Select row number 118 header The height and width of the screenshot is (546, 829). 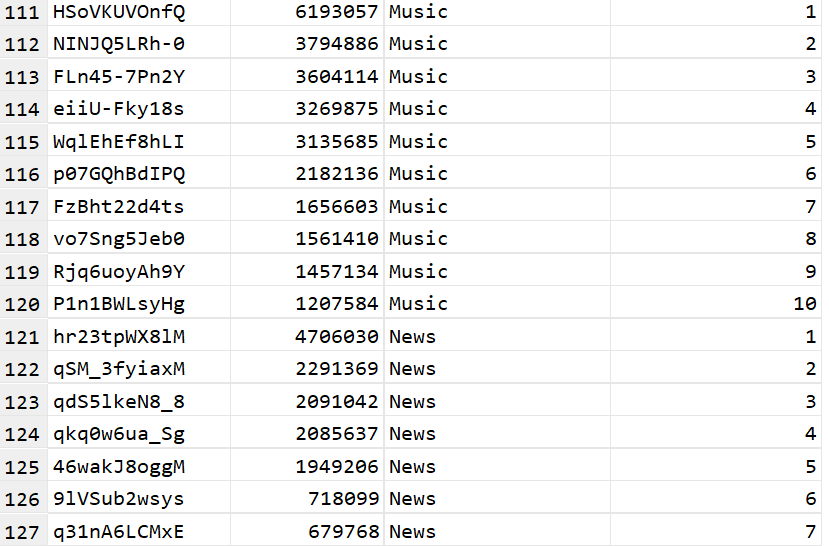point(23,239)
